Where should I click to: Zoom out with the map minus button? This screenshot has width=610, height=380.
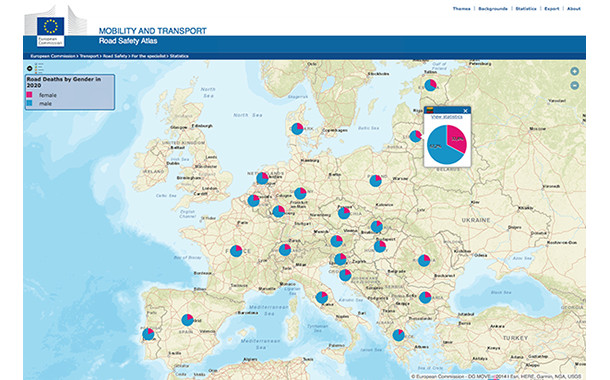(574, 85)
